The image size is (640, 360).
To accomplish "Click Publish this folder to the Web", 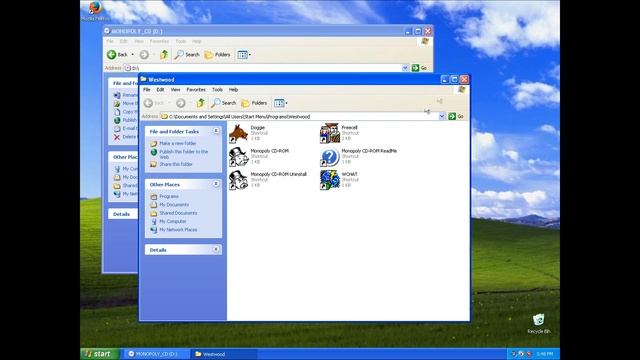I will (184, 154).
